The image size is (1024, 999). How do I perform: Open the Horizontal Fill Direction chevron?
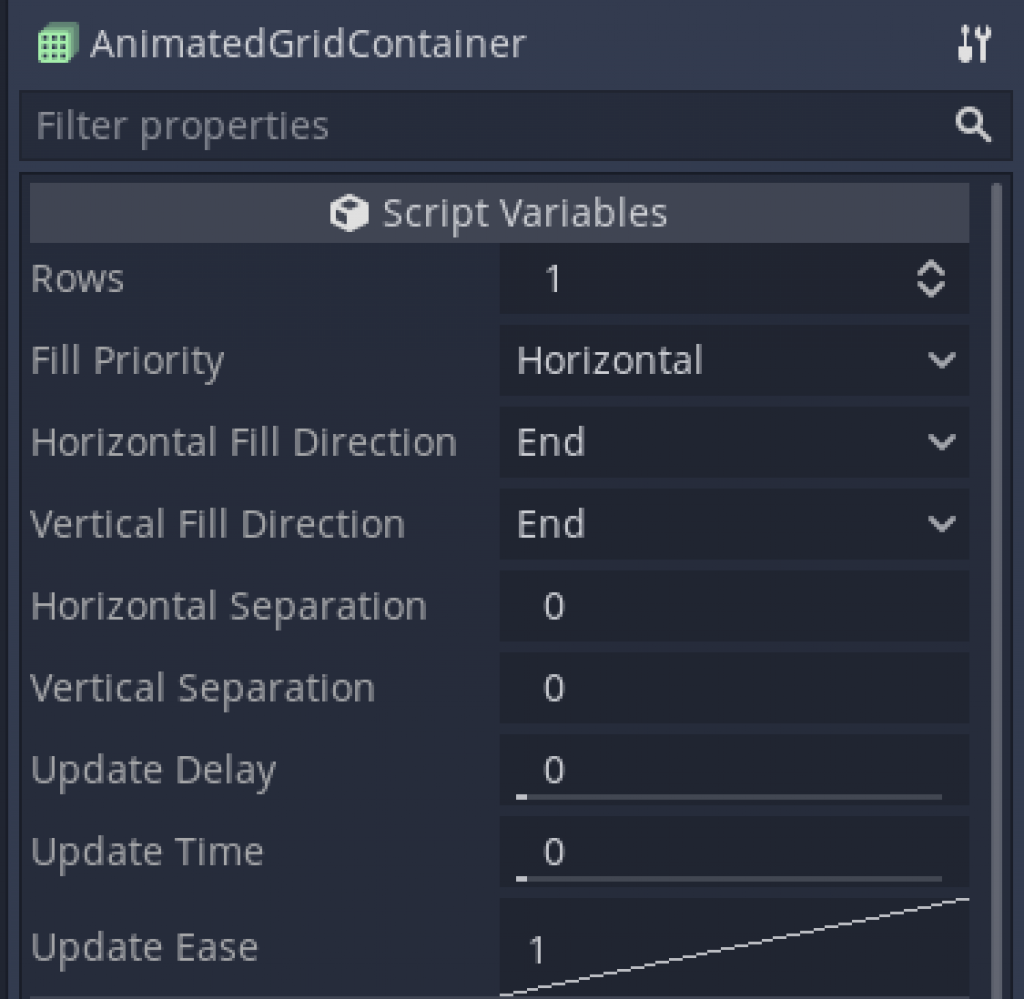pyautogui.click(x=941, y=442)
